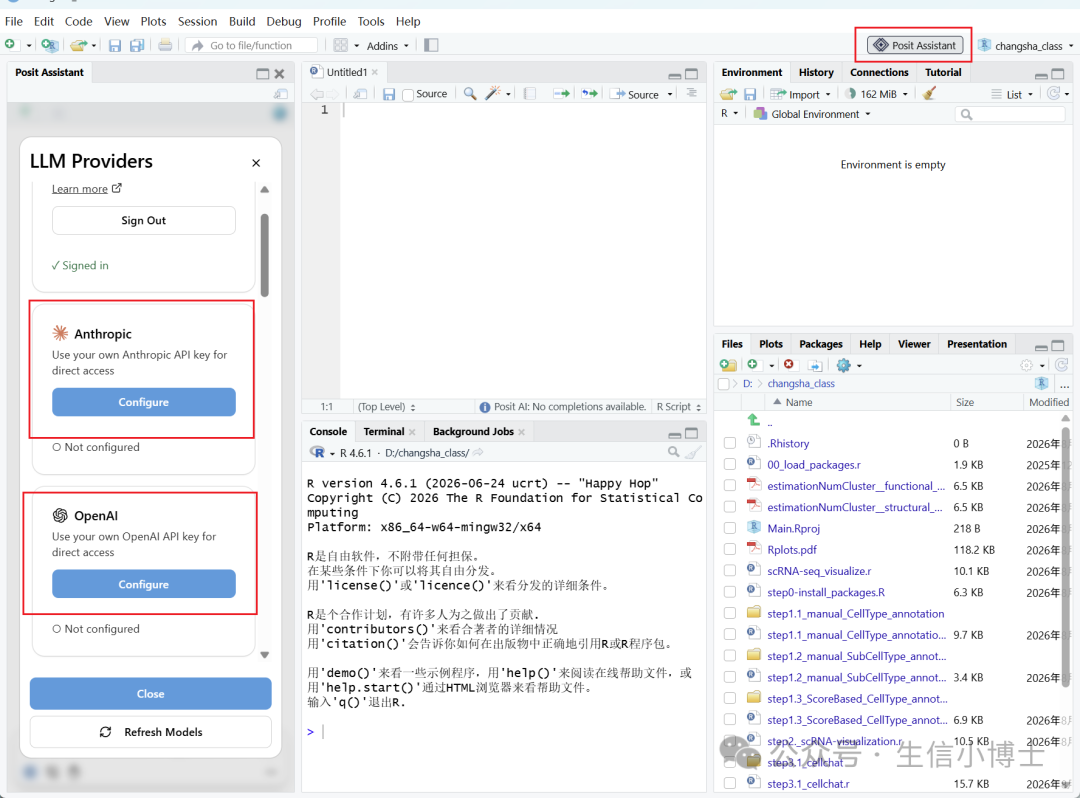Click the refresh Environment icon
The image size is (1080, 798).
(x=1053, y=93)
